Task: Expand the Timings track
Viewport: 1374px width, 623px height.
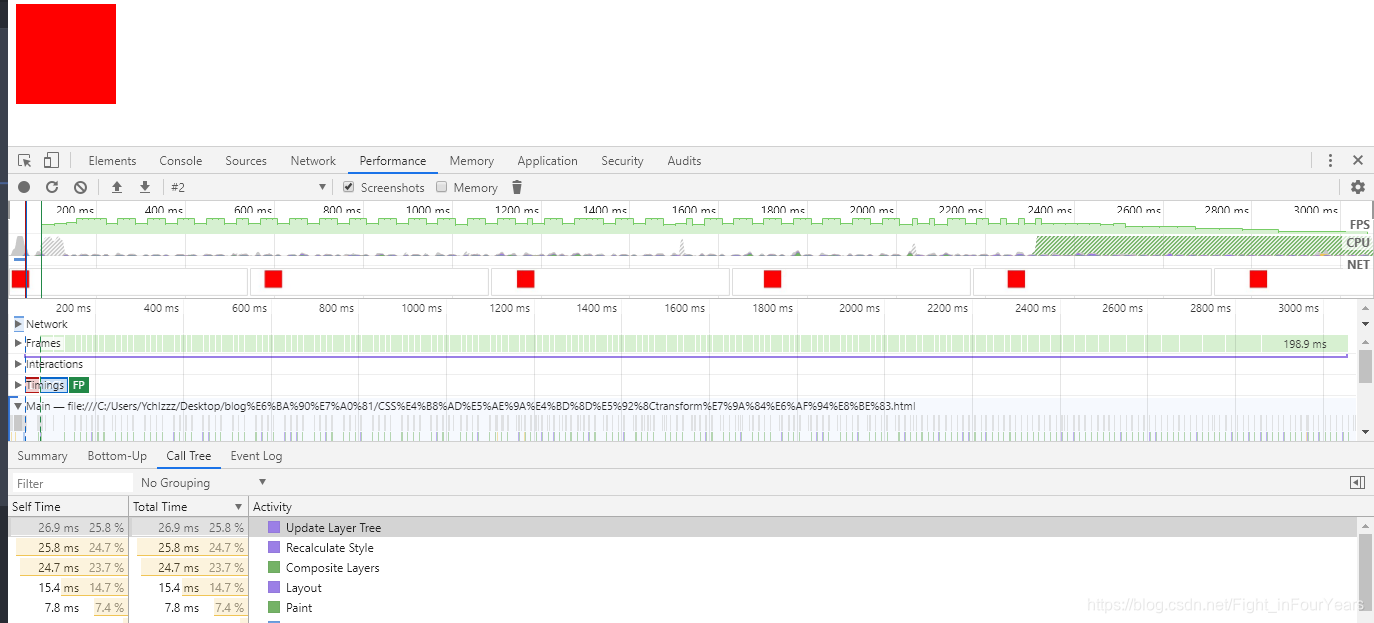Action: (18, 385)
